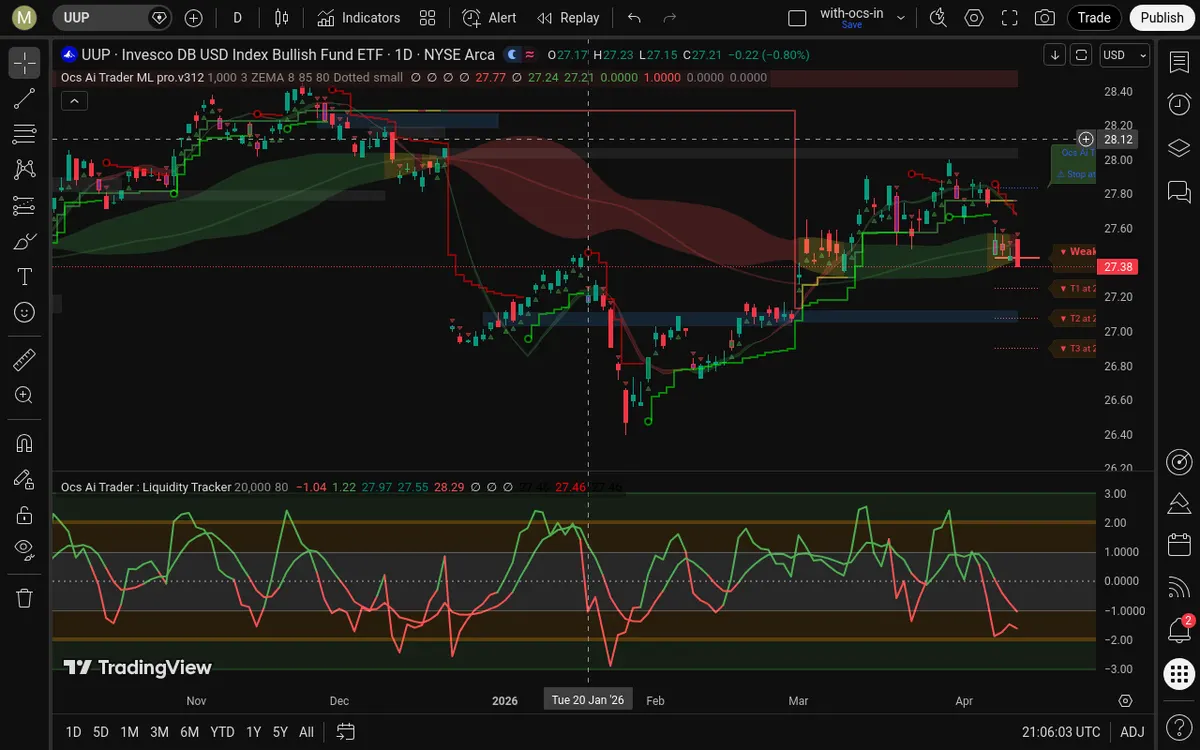Open the layout setup square icon

[x=797, y=18]
